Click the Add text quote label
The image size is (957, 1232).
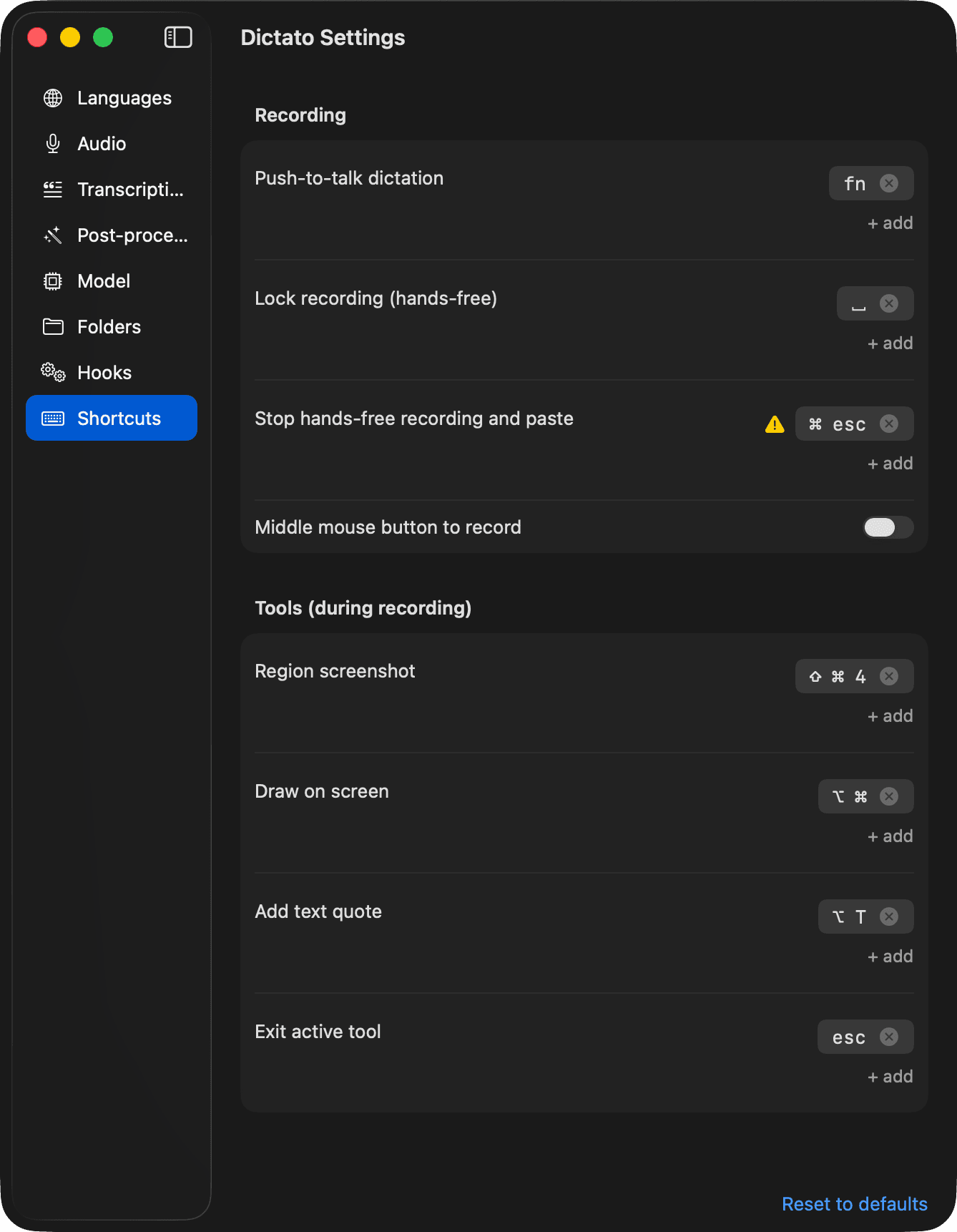(318, 911)
